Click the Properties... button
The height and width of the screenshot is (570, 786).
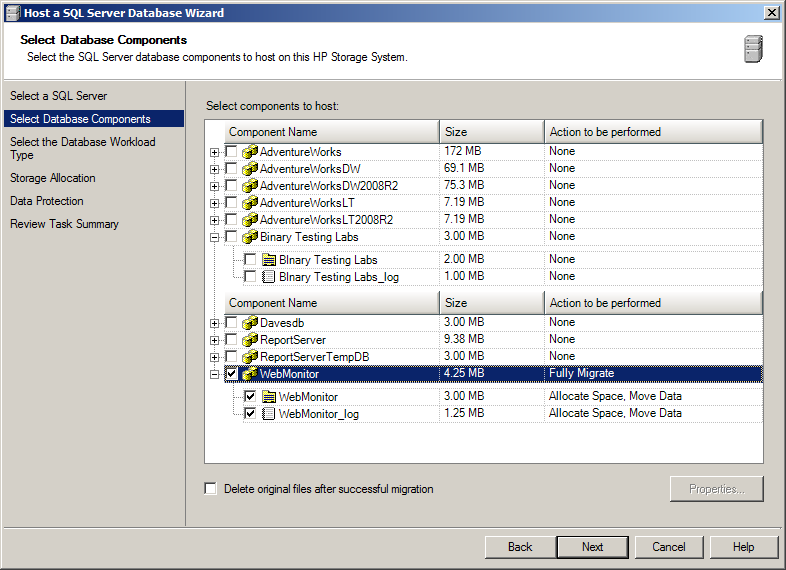717,489
